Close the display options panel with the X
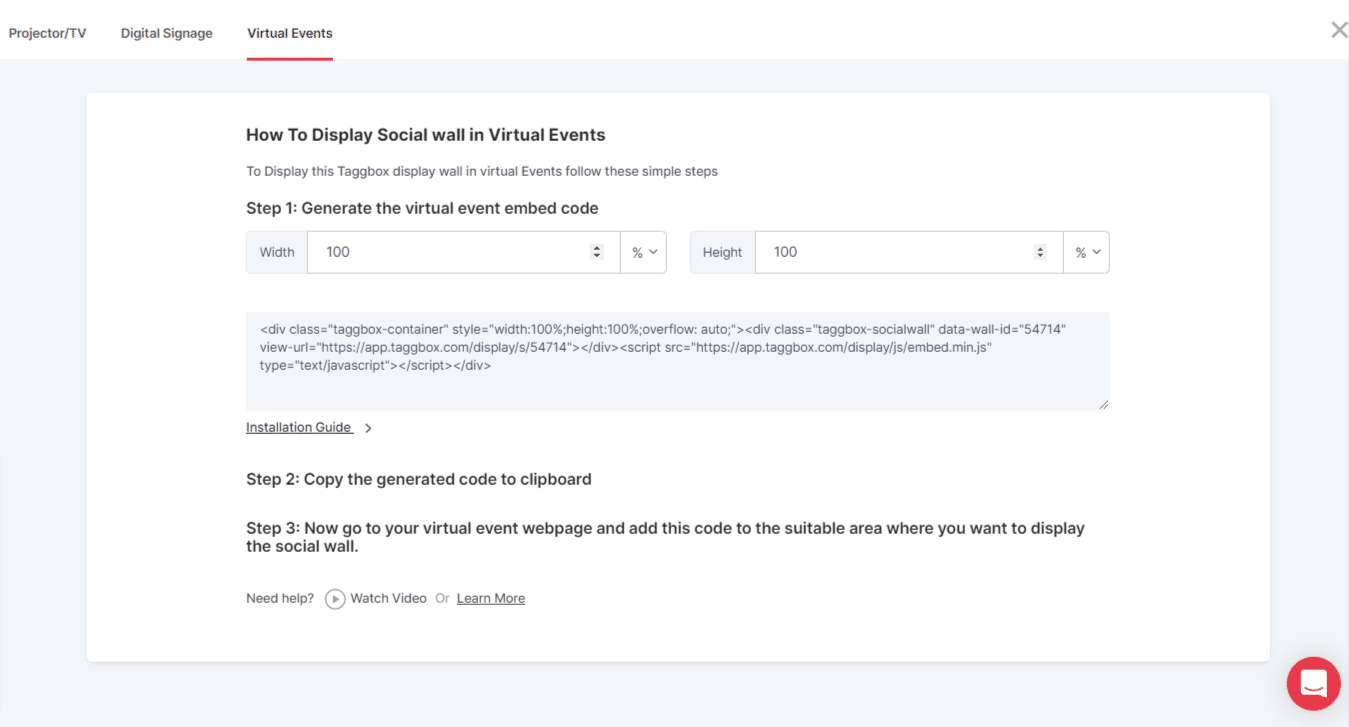The height and width of the screenshot is (727, 1349). coord(1338,30)
